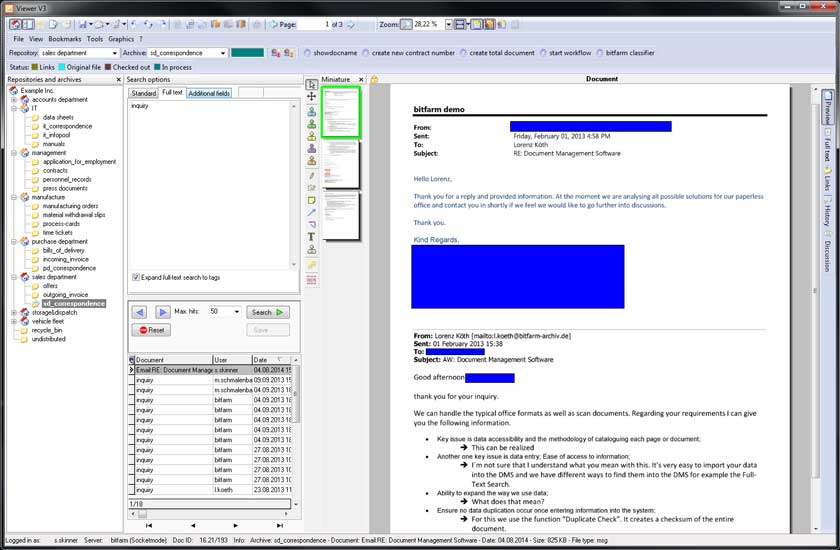
Task: Select the purple angle shape tool
Action: [311, 224]
